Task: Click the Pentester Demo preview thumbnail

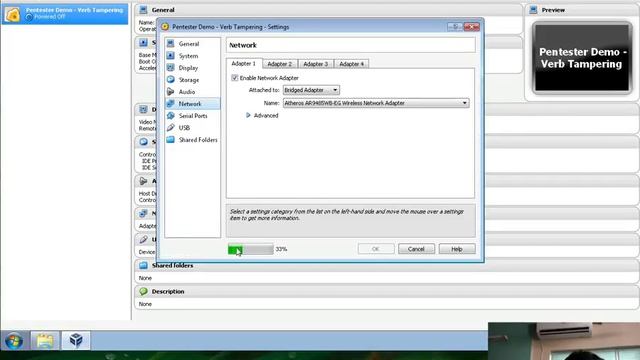Action: coord(582,58)
